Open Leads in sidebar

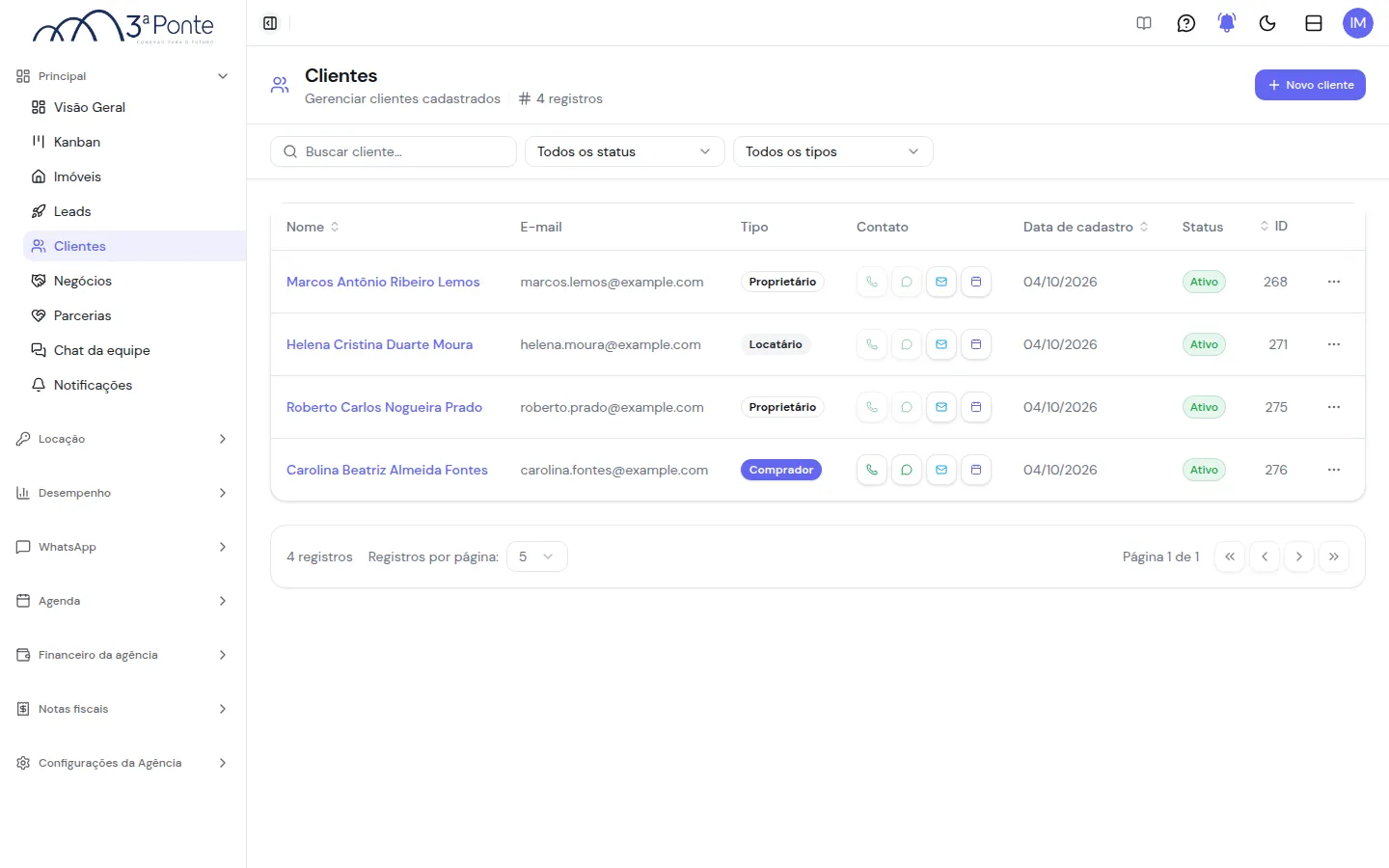click(134, 211)
